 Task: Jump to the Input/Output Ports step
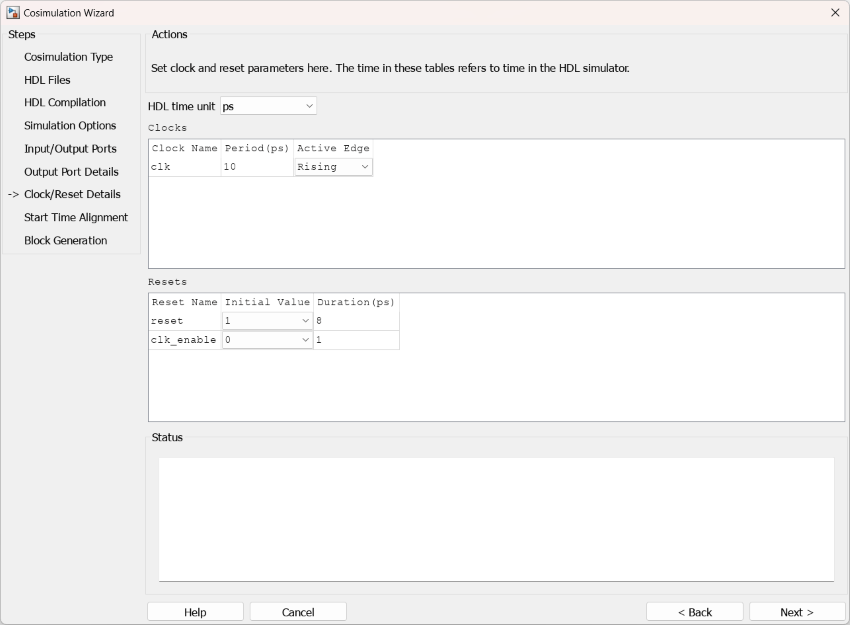70,149
